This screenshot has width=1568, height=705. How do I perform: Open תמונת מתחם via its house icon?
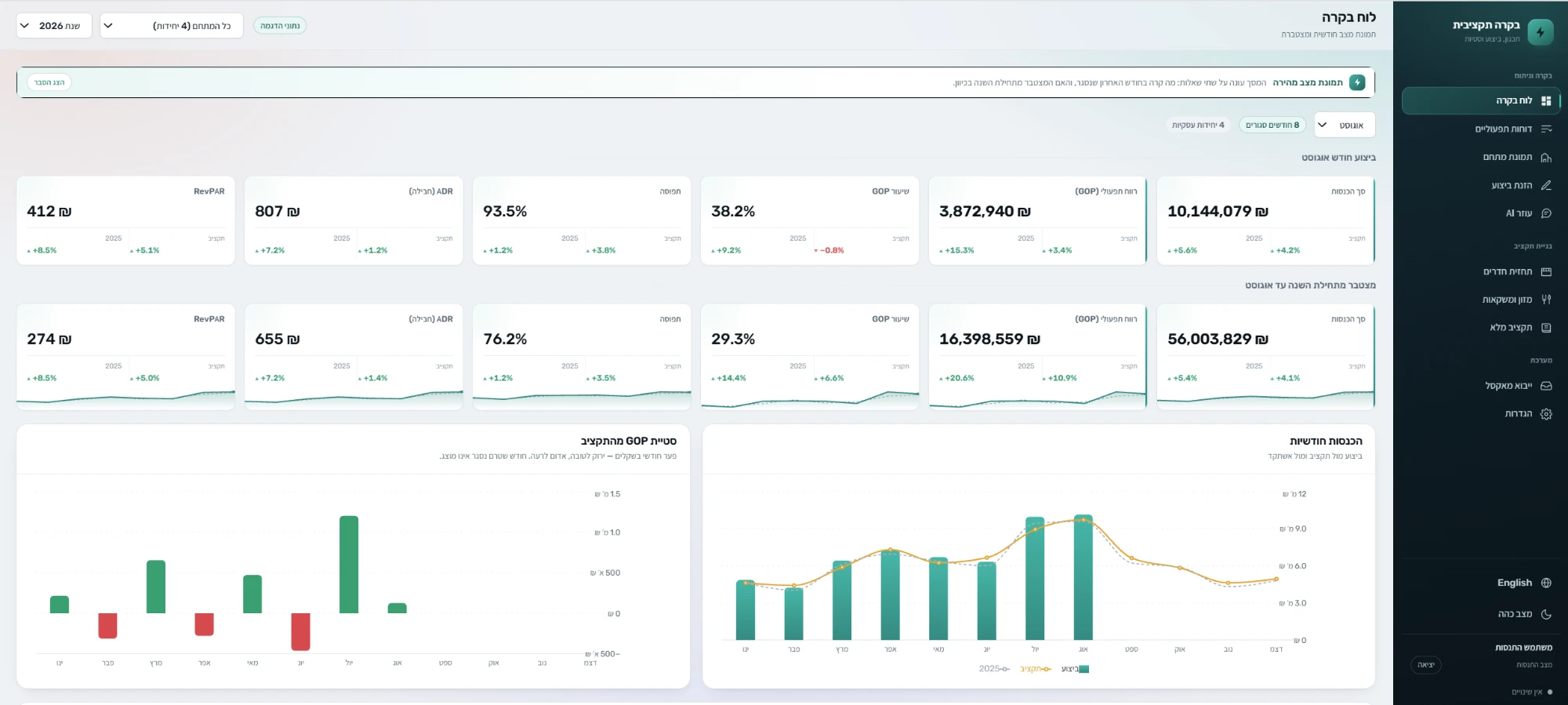click(1546, 158)
